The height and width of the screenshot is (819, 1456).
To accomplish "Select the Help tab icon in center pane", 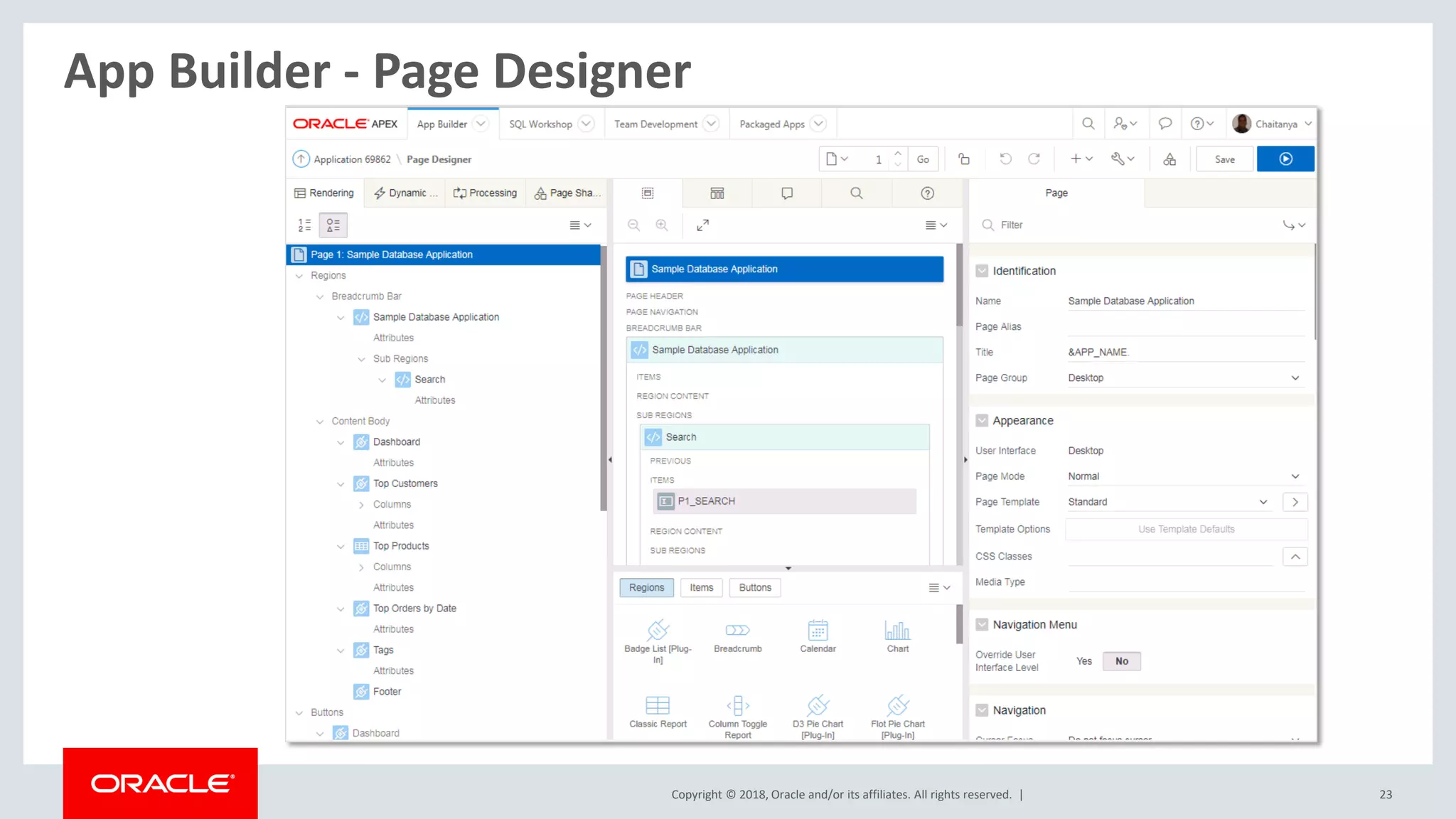I will click(x=927, y=193).
